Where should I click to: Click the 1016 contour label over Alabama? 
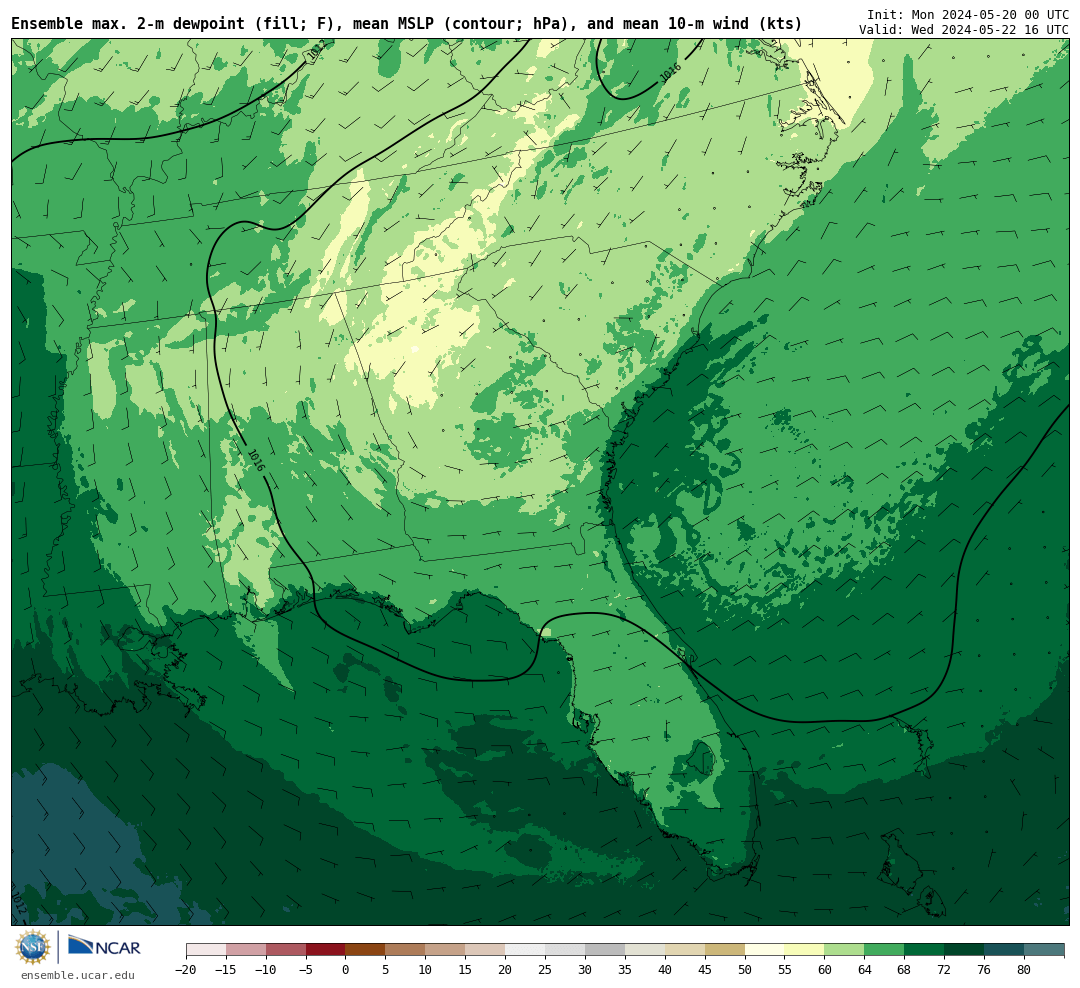[256, 460]
